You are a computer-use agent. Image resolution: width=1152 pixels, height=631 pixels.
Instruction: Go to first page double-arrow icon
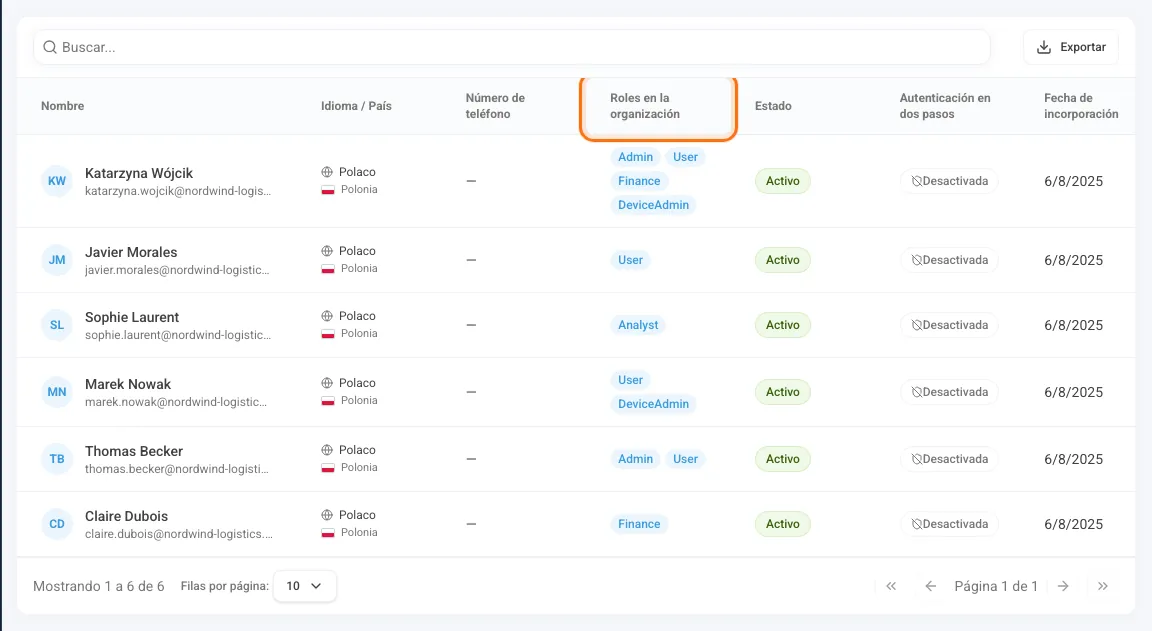(x=891, y=586)
